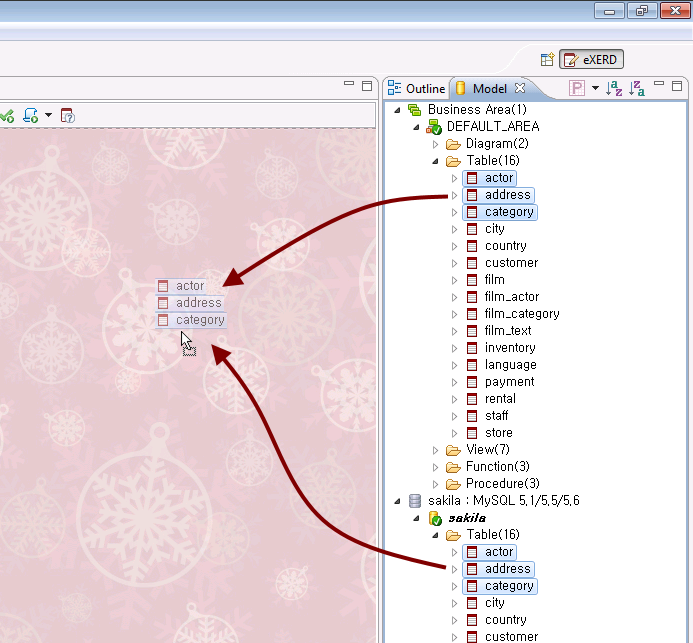Select address table under sakila schema
This screenshot has width=693, height=643.
tap(499, 569)
